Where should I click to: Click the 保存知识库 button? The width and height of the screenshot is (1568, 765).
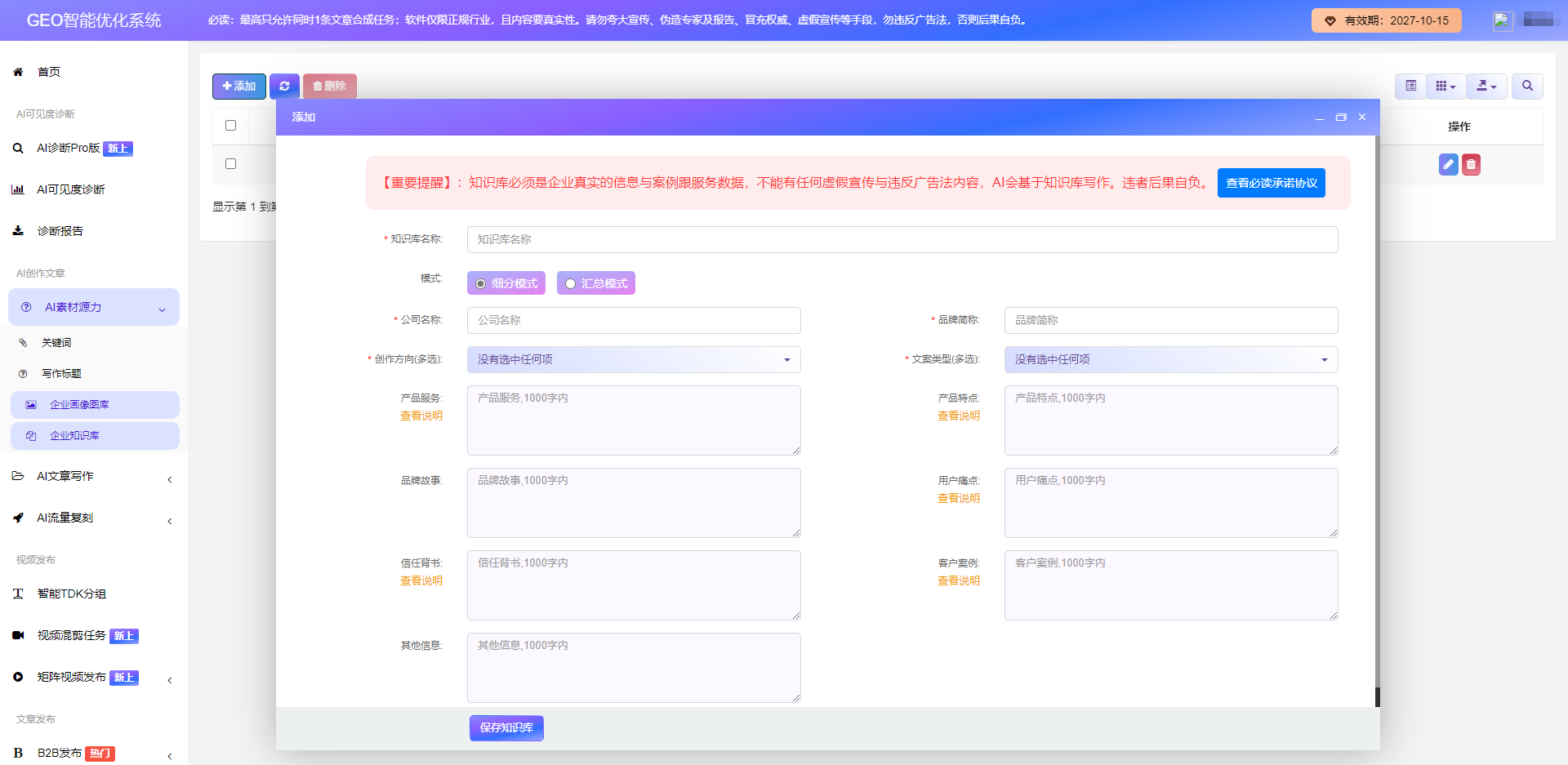[x=506, y=727]
